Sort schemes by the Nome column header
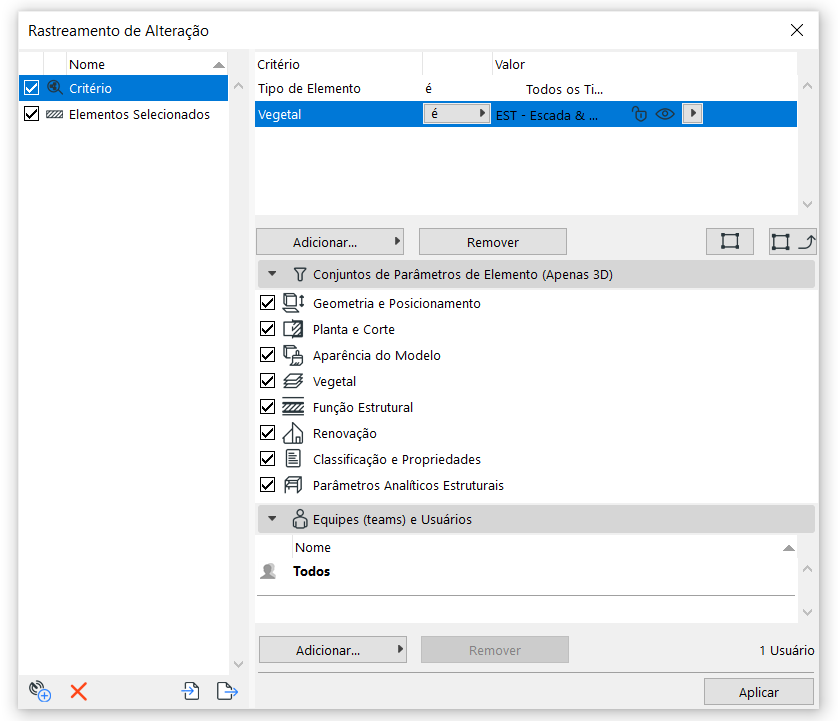Image resolution: width=838 pixels, height=721 pixels. coord(140,64)
